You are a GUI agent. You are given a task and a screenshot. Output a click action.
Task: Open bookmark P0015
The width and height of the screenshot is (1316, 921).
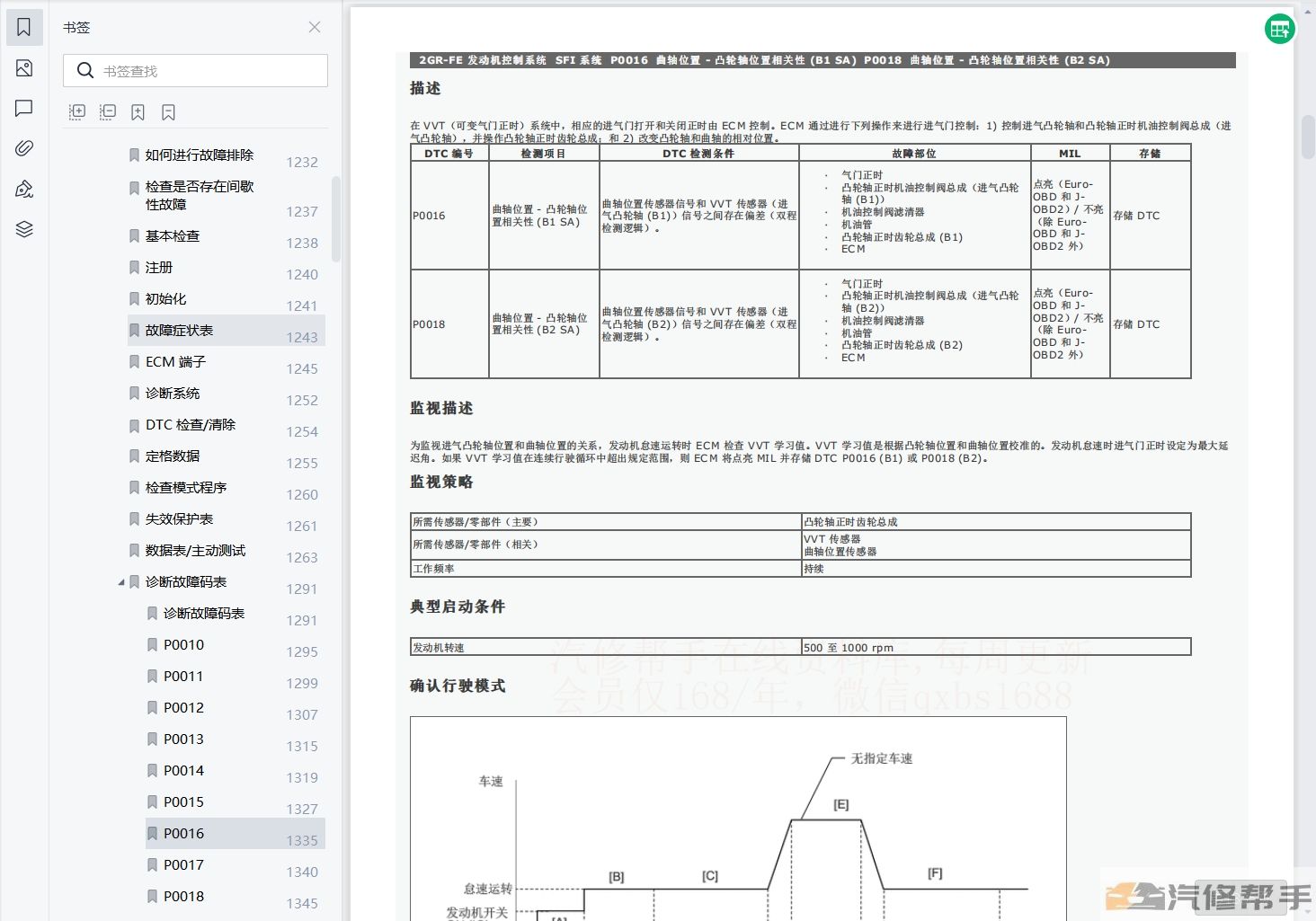click(x=183, y=801)
